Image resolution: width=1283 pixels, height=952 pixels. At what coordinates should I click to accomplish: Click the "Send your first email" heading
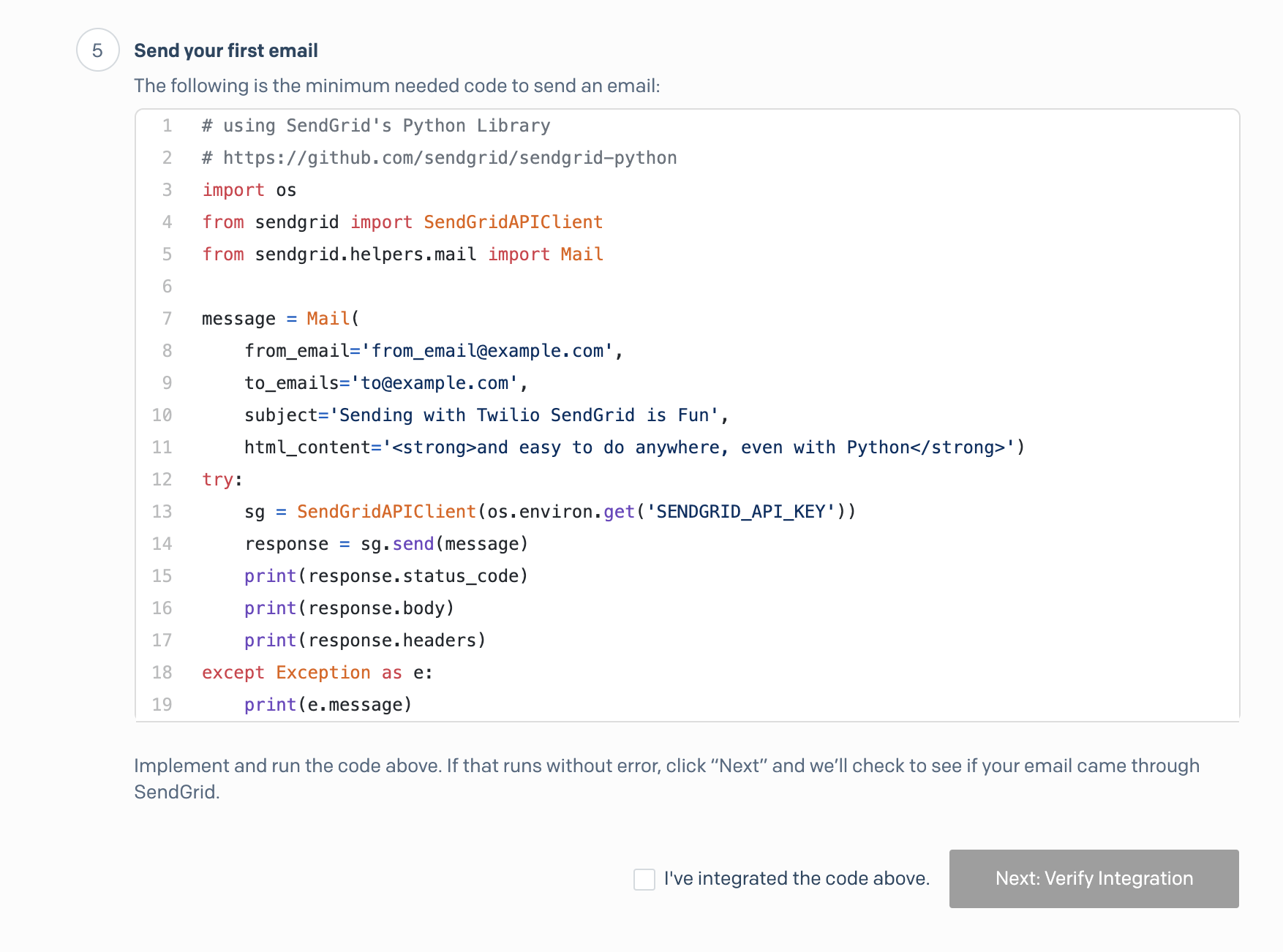(x=225, y=50)
